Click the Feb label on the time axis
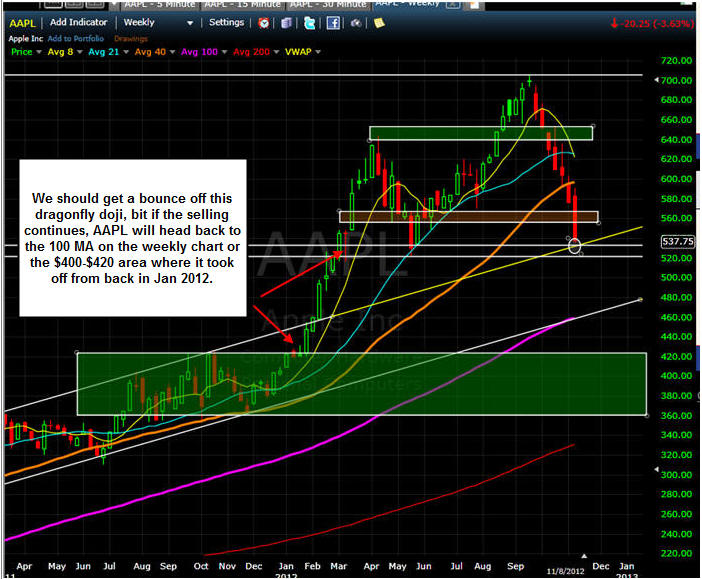The height and width of the screenshot is (579, 702). click(x=312, y=566)
